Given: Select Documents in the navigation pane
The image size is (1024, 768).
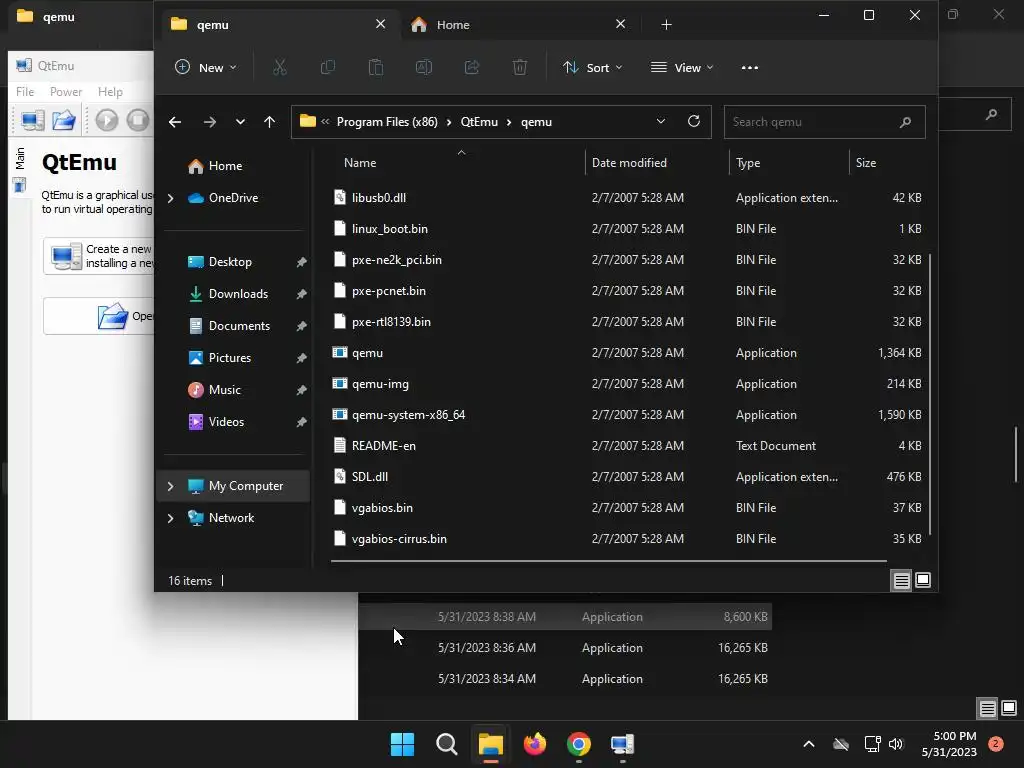Looking at the screenshot, I should 239,326.
